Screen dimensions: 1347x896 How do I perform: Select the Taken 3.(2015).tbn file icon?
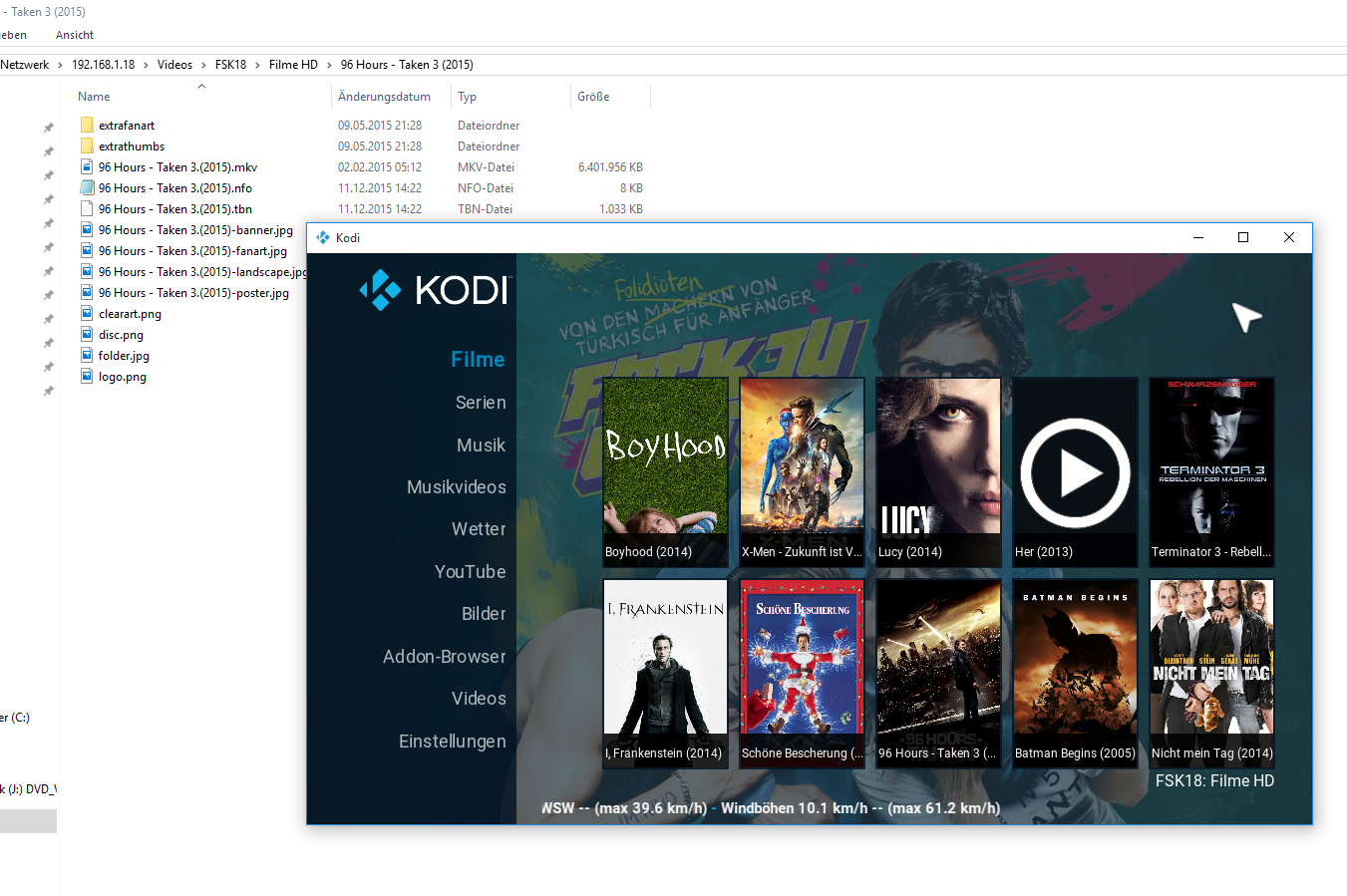point(87,209)
